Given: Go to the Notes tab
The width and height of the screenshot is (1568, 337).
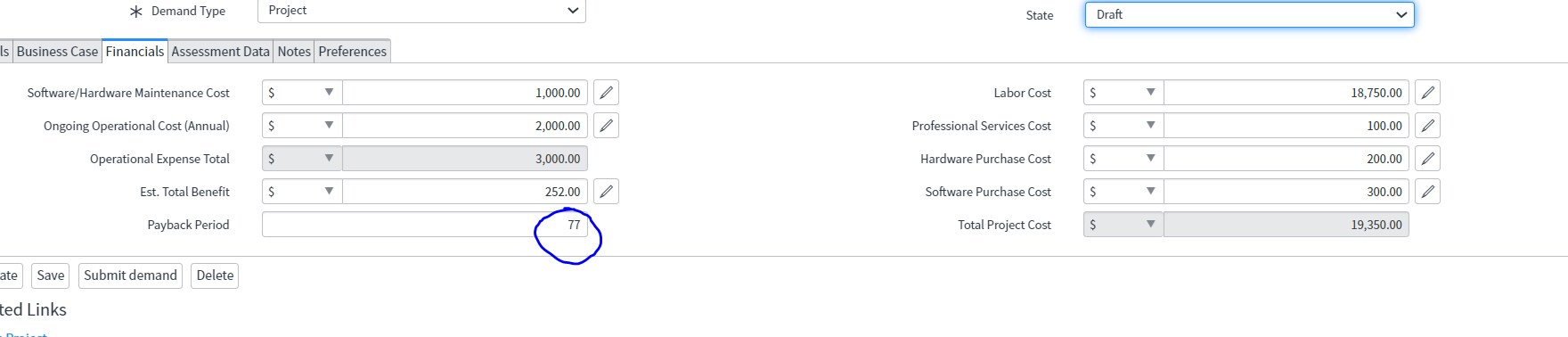Looking at the screenshot, I should click(294, 52).
